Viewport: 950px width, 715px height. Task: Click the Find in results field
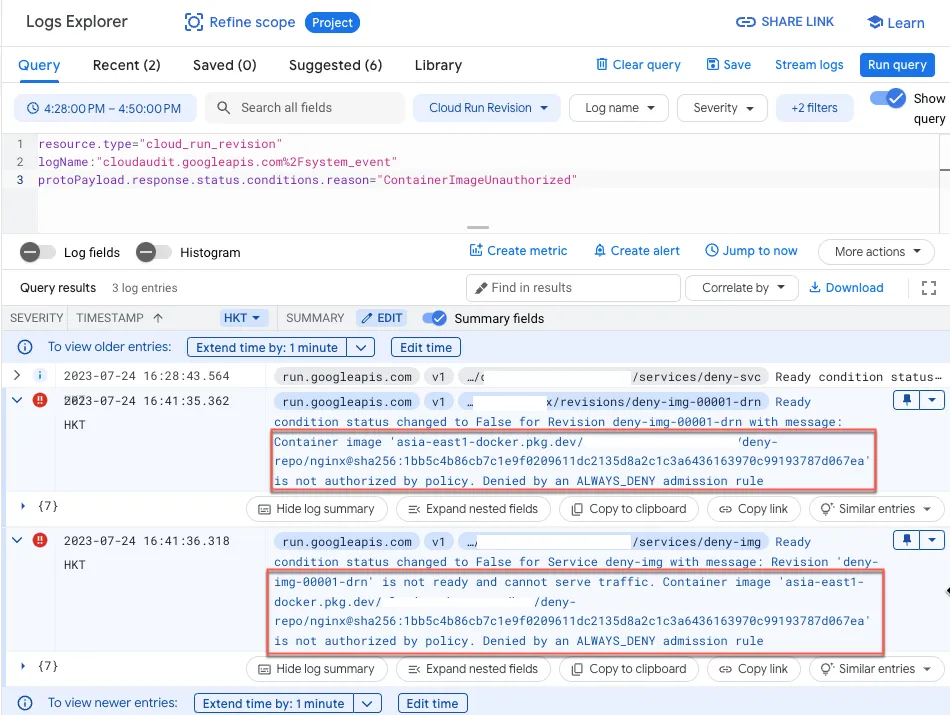pos(573,288)
